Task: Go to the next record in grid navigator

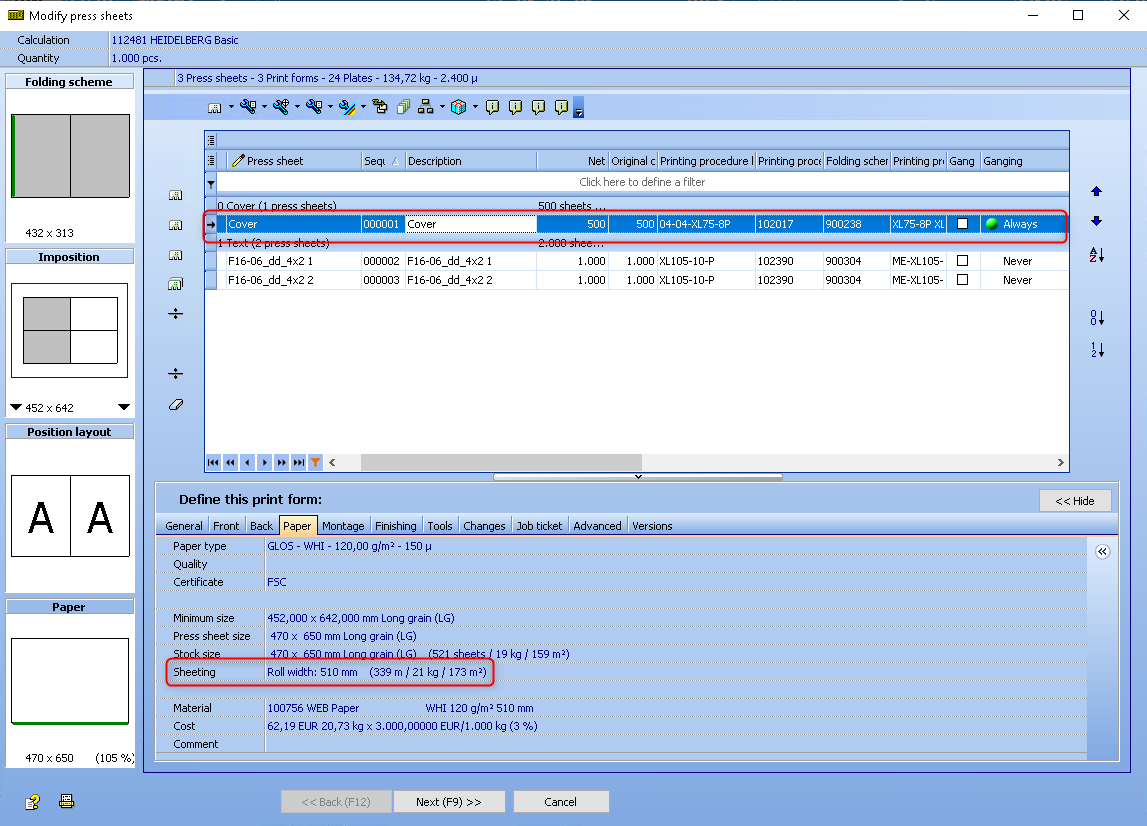Action: 264,462
